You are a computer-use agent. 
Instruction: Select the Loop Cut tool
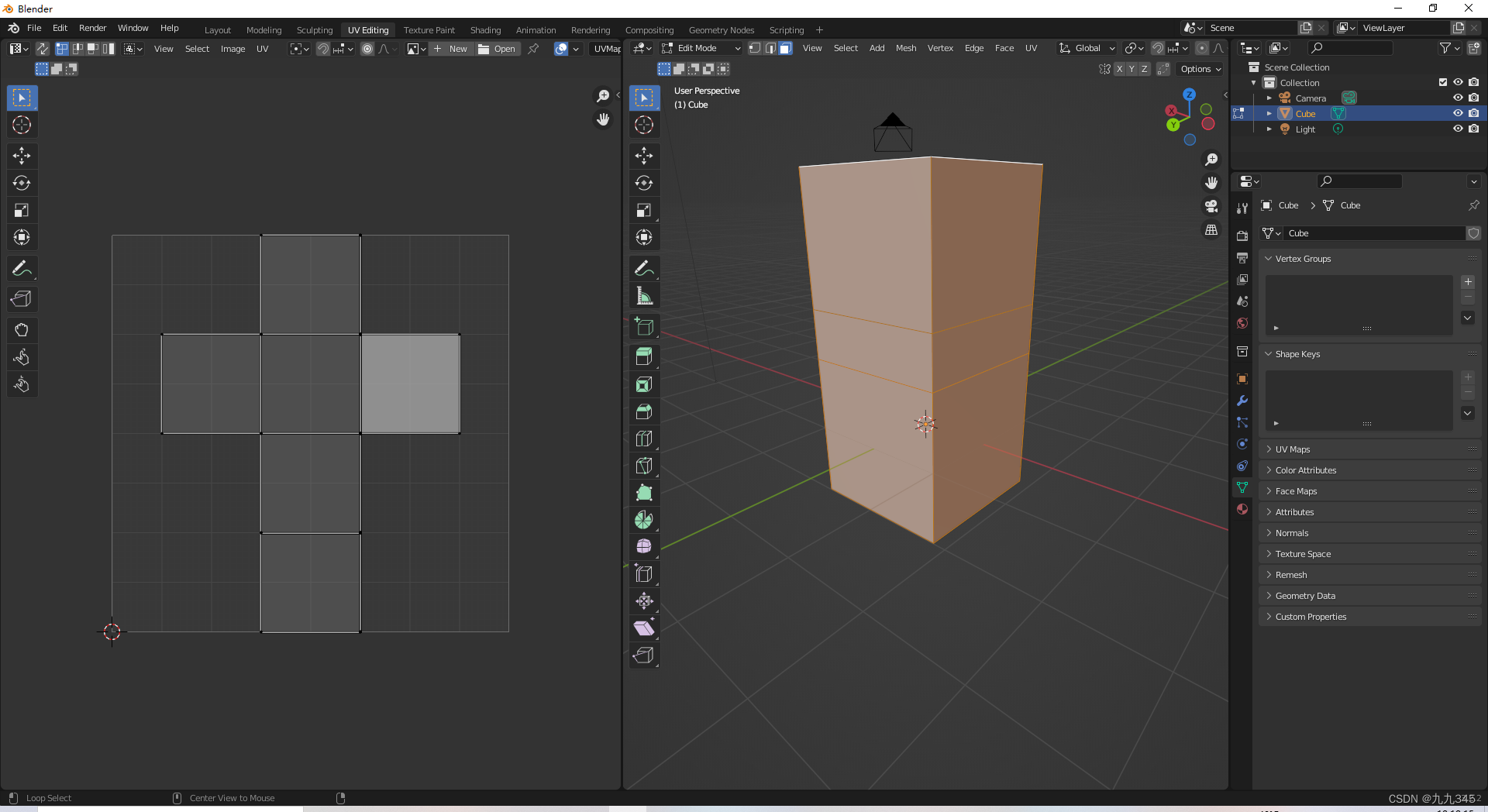(x=643, y=439)
